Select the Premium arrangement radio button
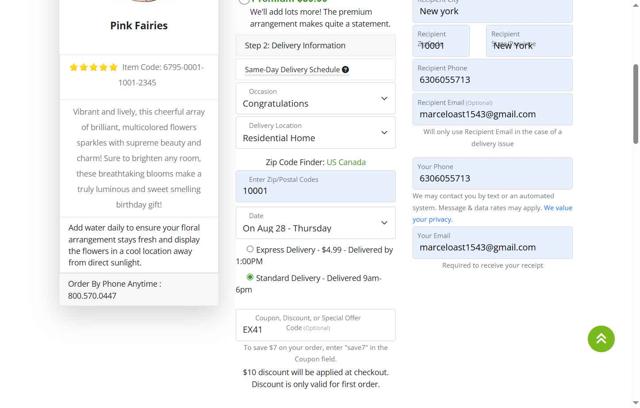Image resolution: width=640 pixels, height=408 pixels. (x=244, y=1)
